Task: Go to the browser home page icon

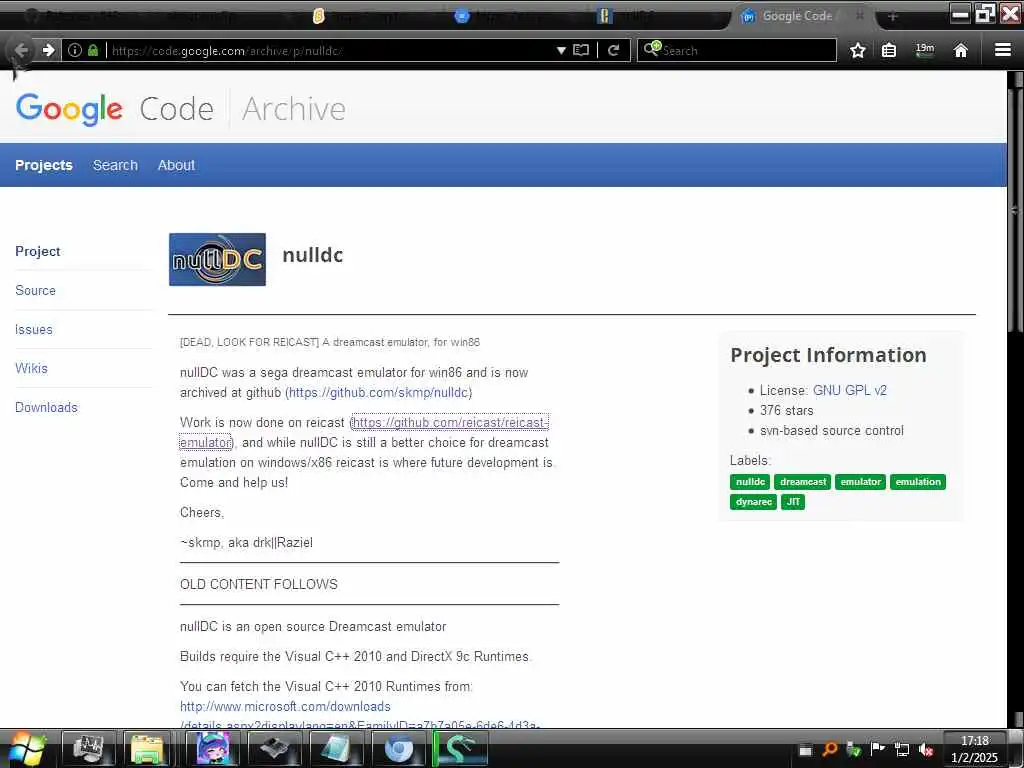Action: click(960, 50)
